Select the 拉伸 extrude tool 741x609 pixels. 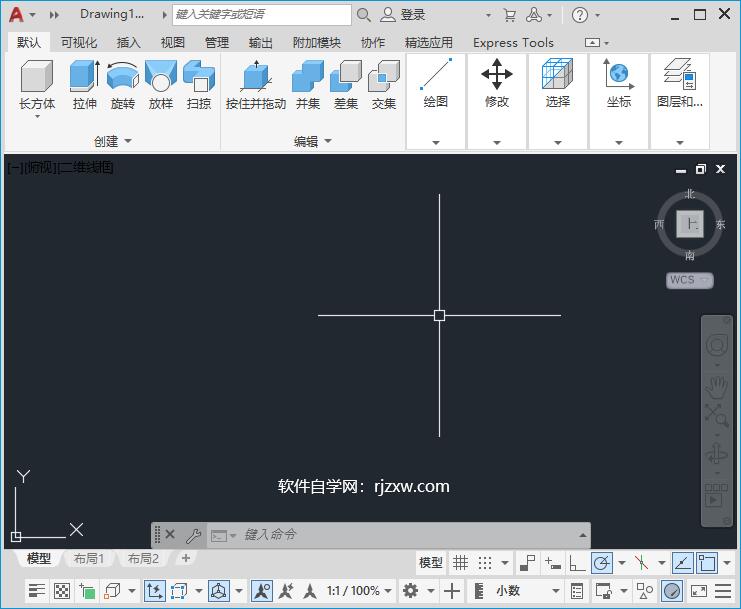point(85,85)
